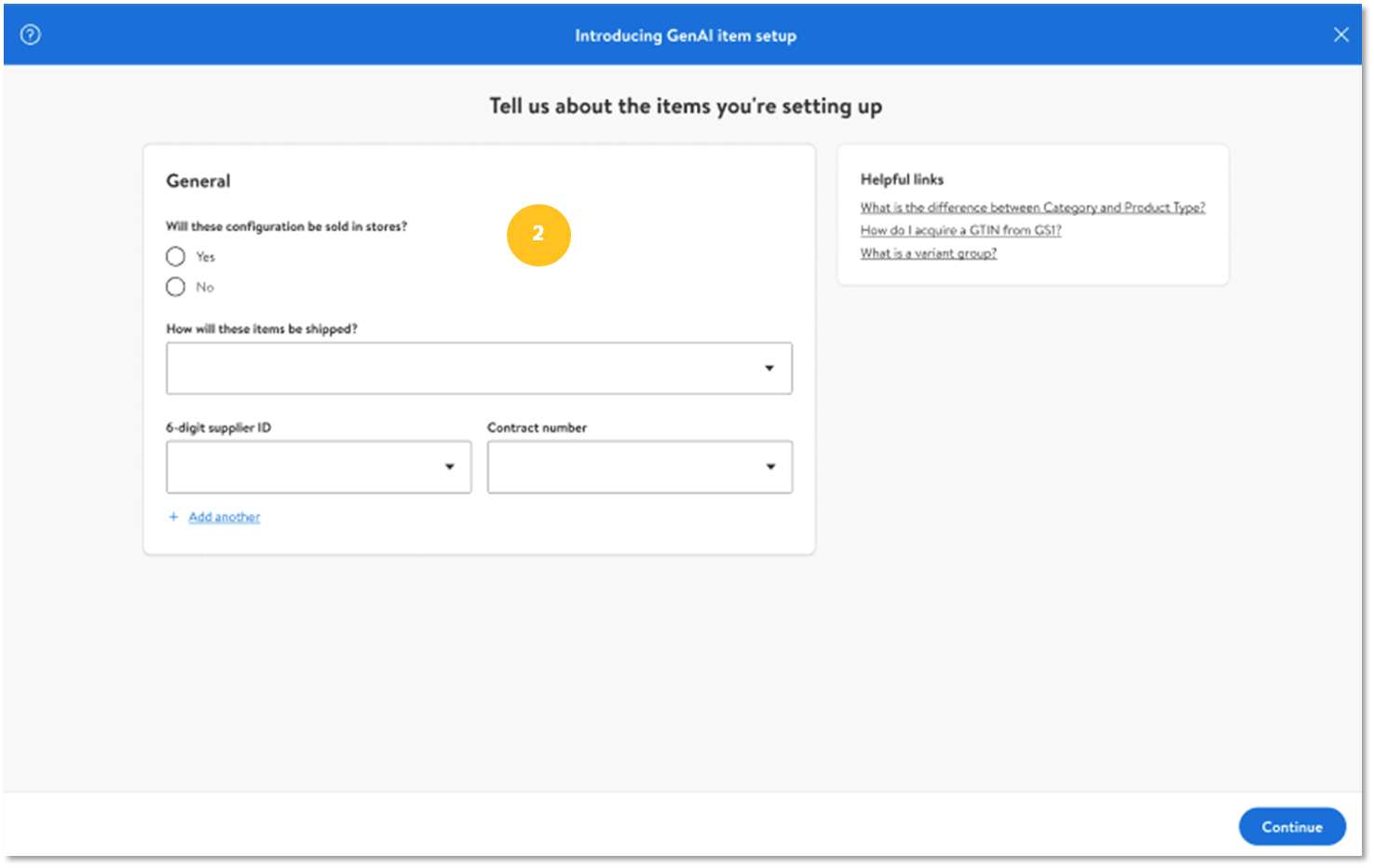Click the shipping method dropdown arrow
The height and width of the screenshot is (868, 1374).
coord(769,368)
